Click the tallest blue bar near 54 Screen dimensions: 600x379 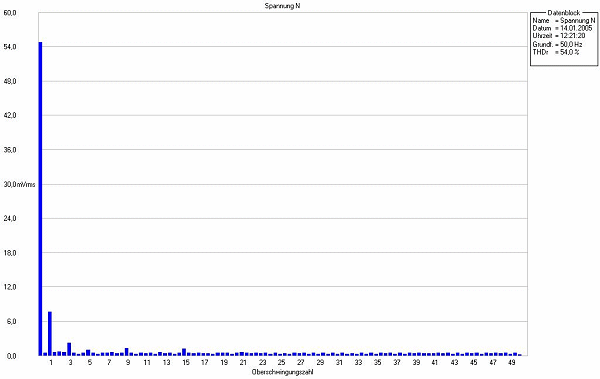click(x=40, y=199)
